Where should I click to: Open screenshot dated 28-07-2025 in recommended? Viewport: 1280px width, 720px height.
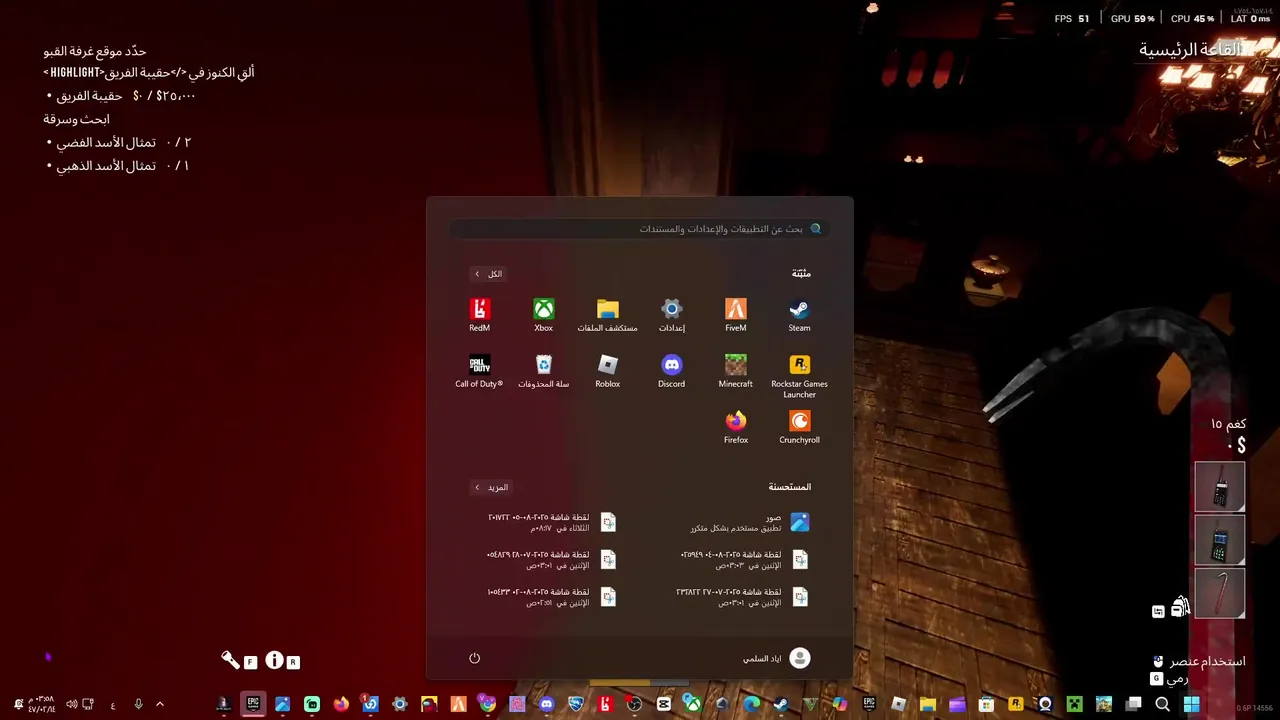pos(552,559)
